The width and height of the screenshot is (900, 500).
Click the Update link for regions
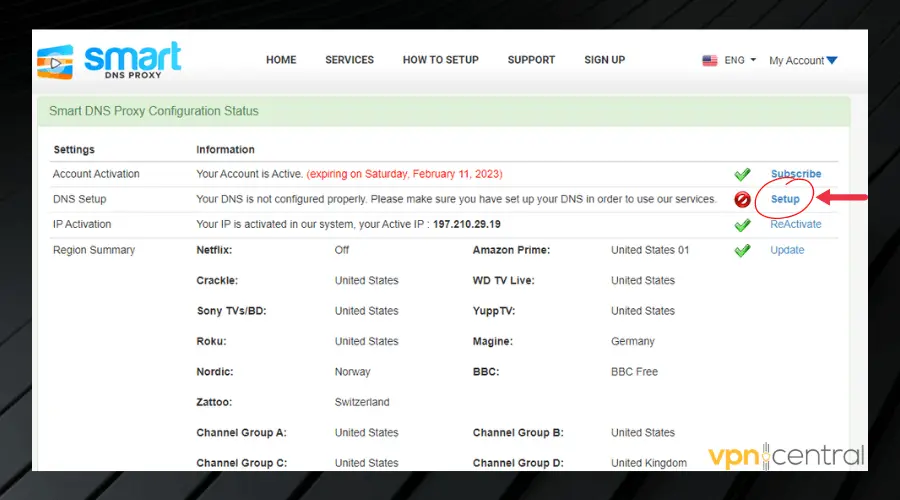pyautogui.click(x=786, y=250)
